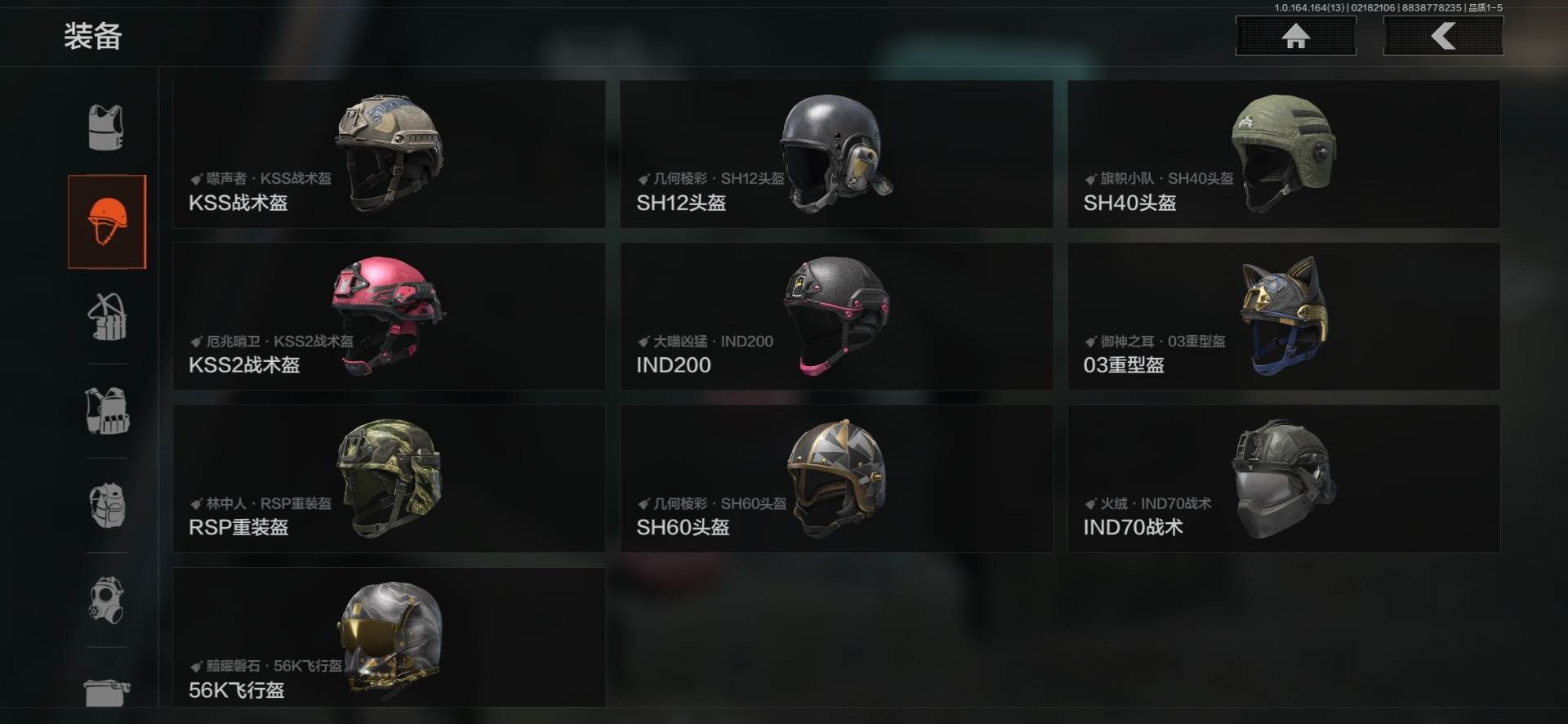1568x724 pixels.
Task: Select the 56K飞行盔 flight helmet
Action: [389, 637]
